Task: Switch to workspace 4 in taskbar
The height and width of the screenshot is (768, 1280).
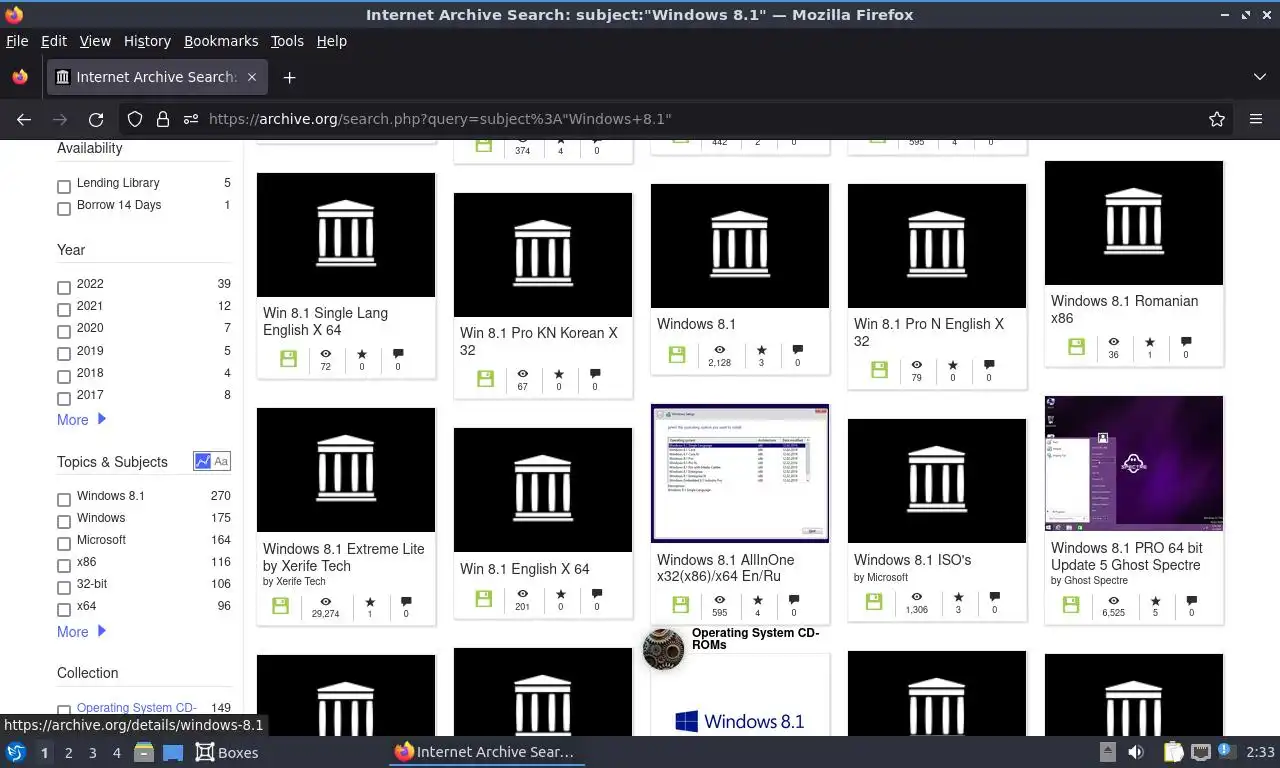Action: pos(117,752)
